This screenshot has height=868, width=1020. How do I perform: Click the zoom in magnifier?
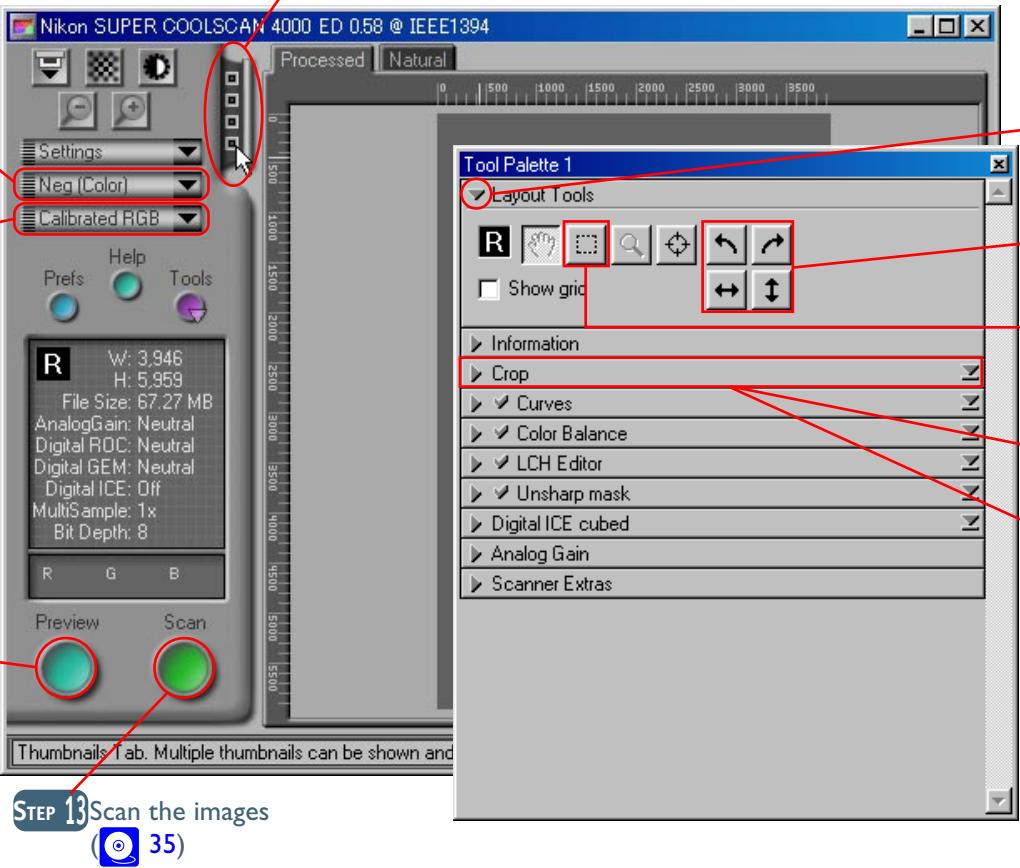coord(131,109)
